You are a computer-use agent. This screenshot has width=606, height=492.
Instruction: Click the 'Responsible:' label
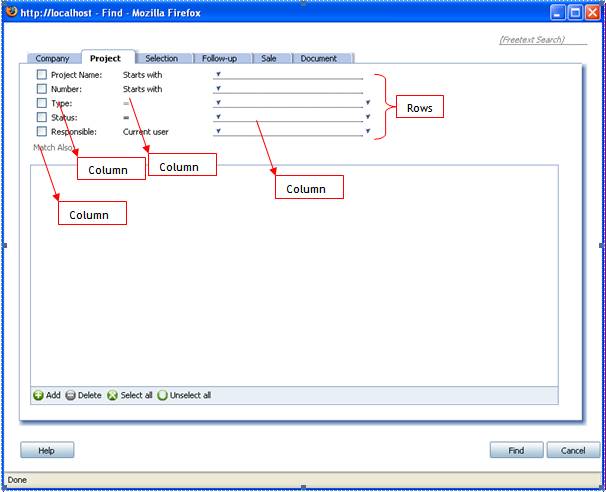74,132
